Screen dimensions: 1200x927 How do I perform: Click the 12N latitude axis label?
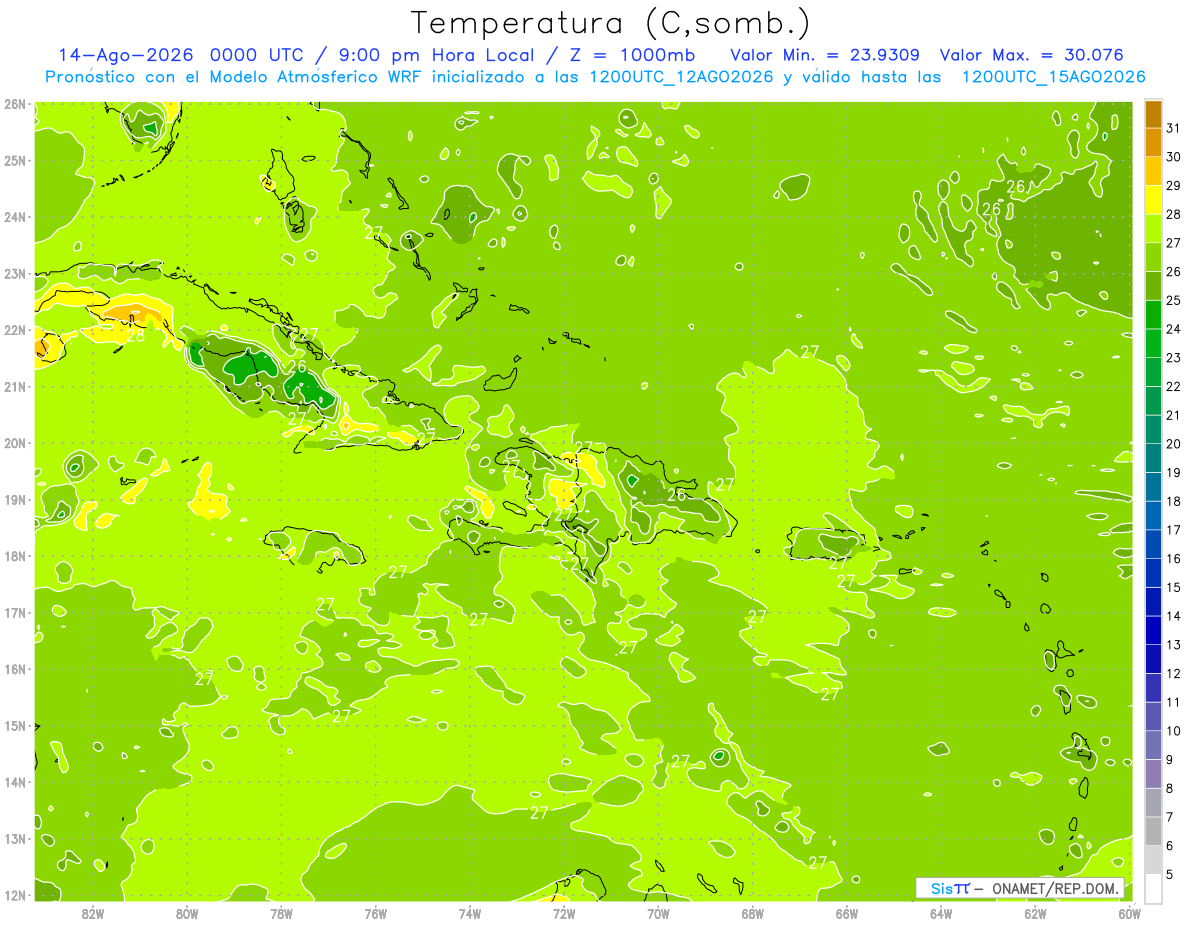14,895
